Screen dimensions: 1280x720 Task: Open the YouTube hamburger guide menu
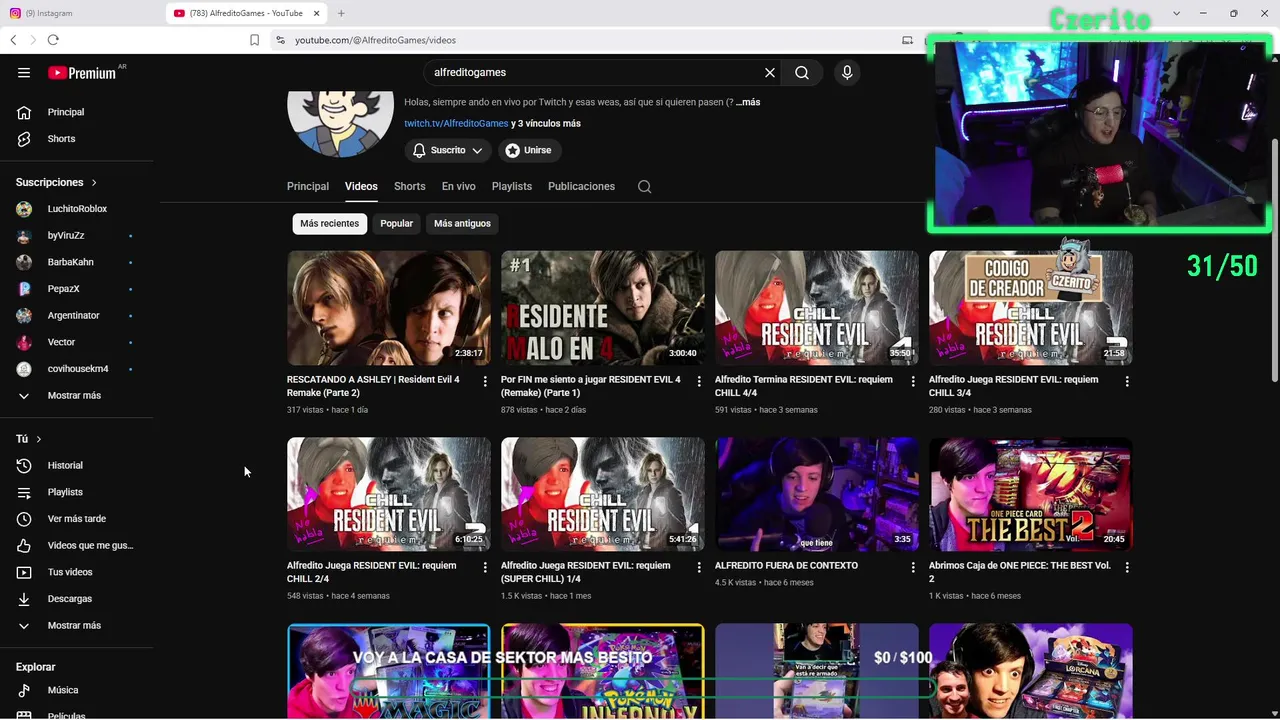tap(24, 73)
